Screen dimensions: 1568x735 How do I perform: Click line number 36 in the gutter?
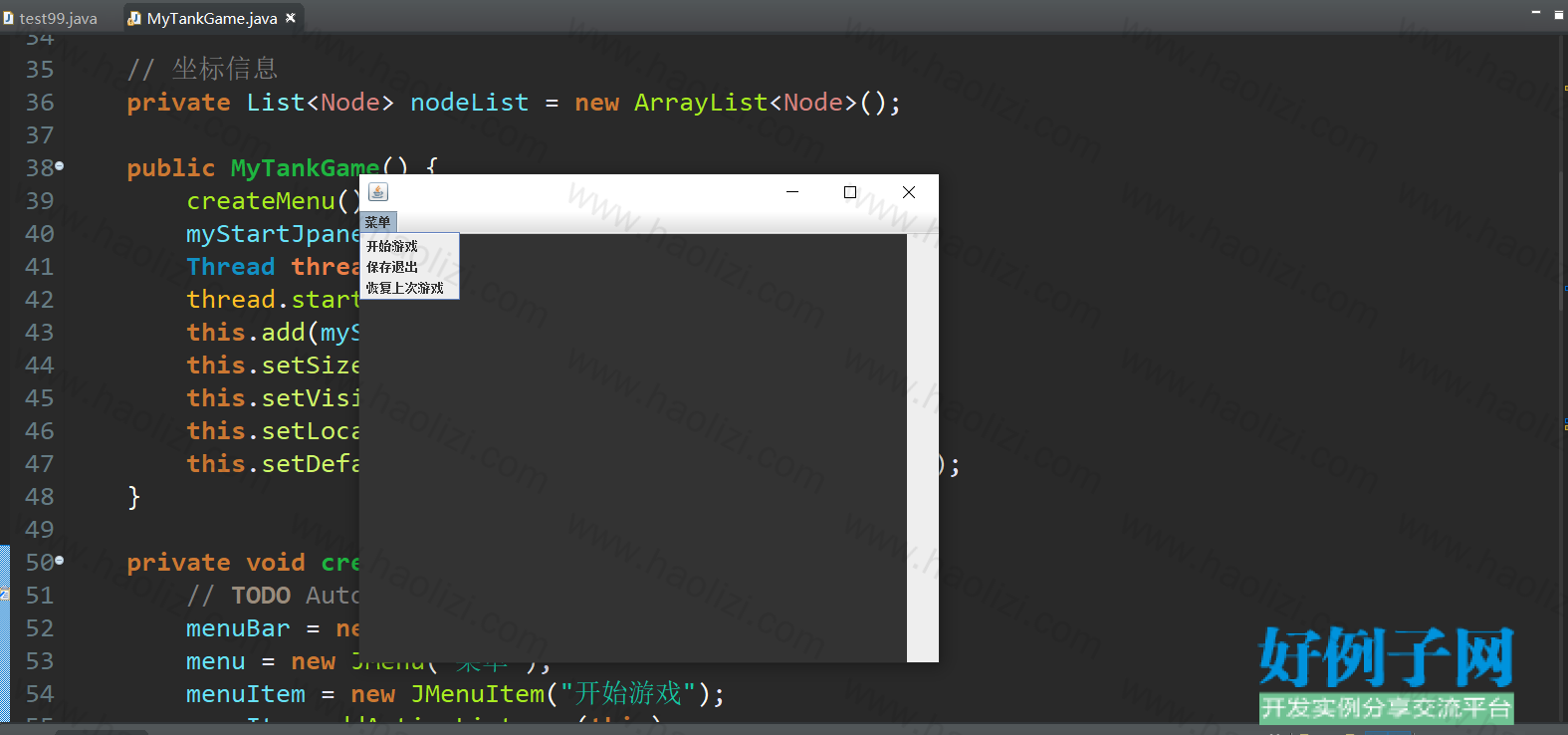tap(40, 103)
